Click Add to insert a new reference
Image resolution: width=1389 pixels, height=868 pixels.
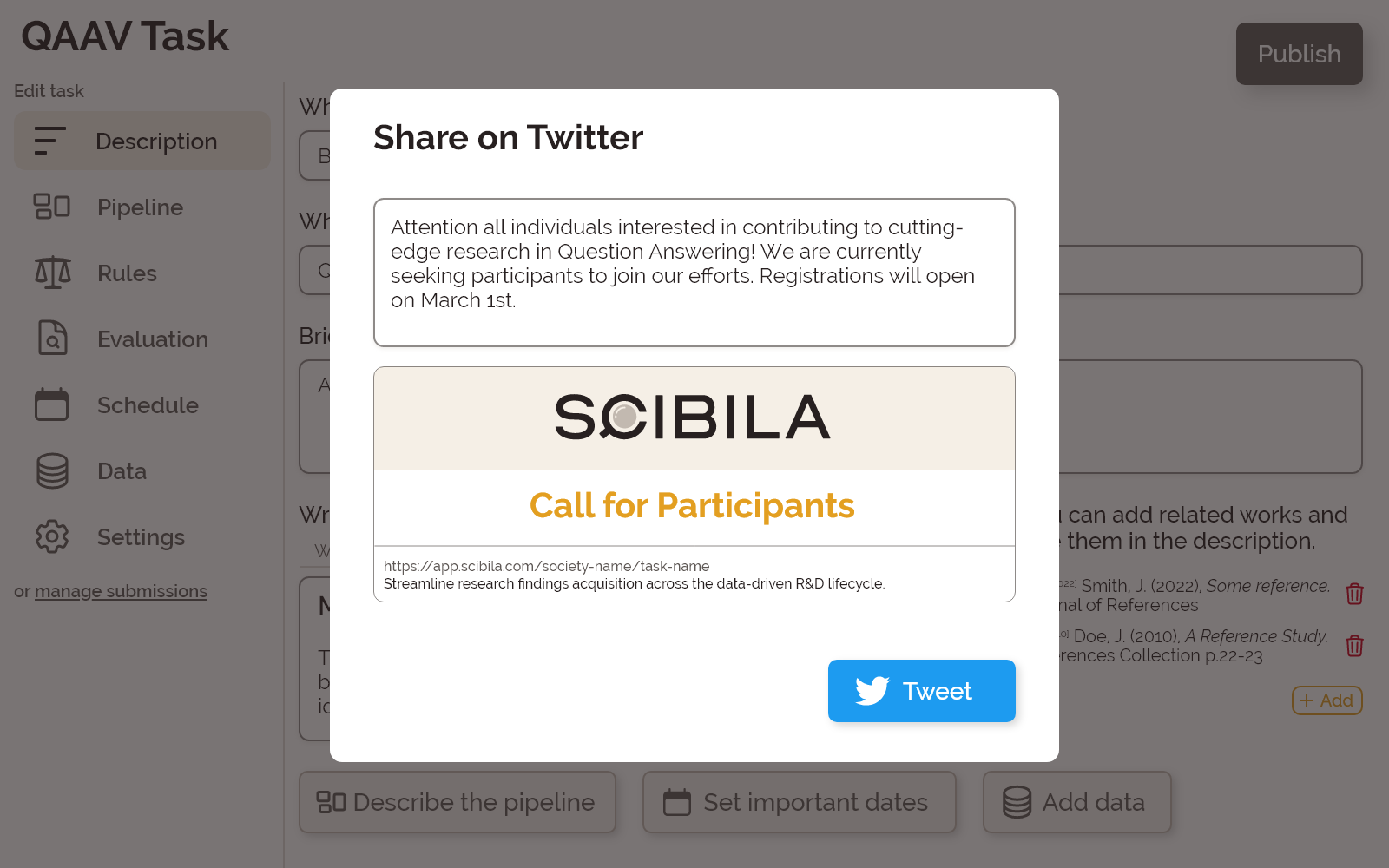click(x=1326, y=700)
